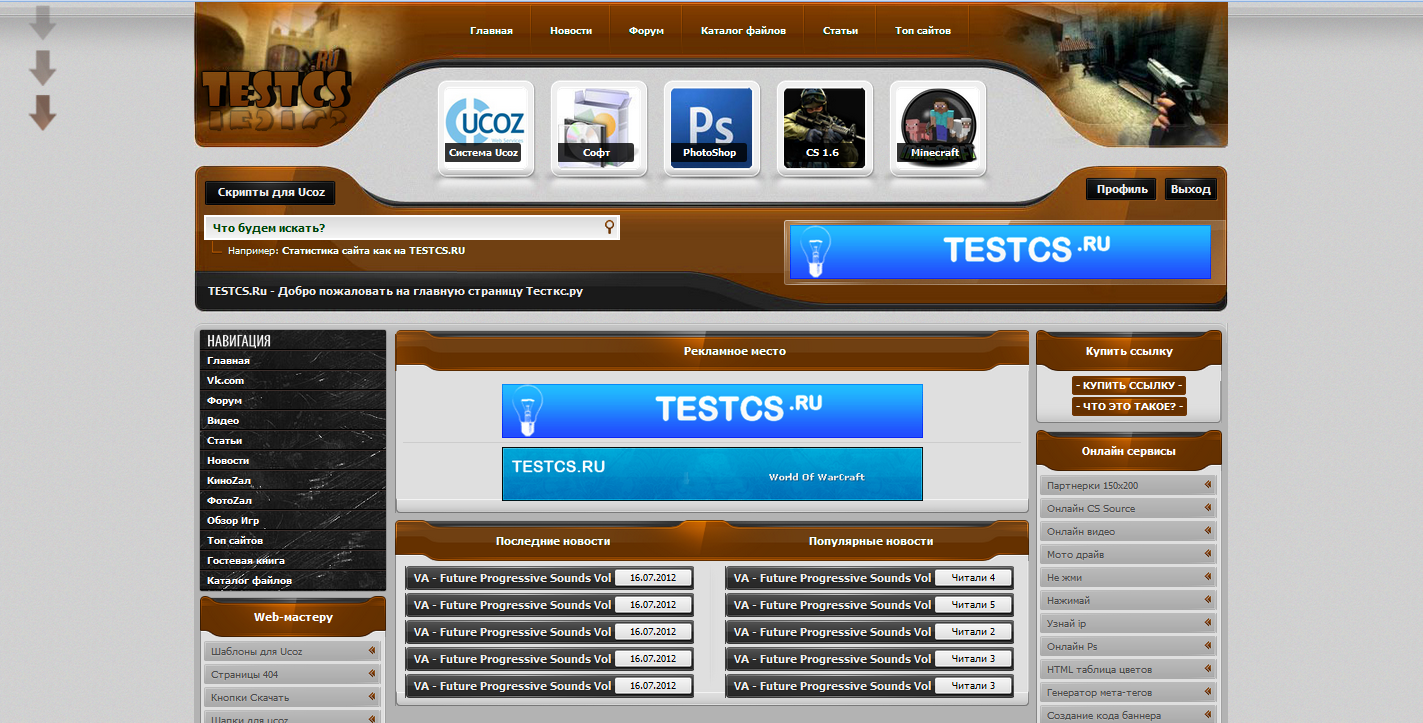Open popular news item with Читали 4
The height and width of the screenshot is (723, 1423).
869,578
